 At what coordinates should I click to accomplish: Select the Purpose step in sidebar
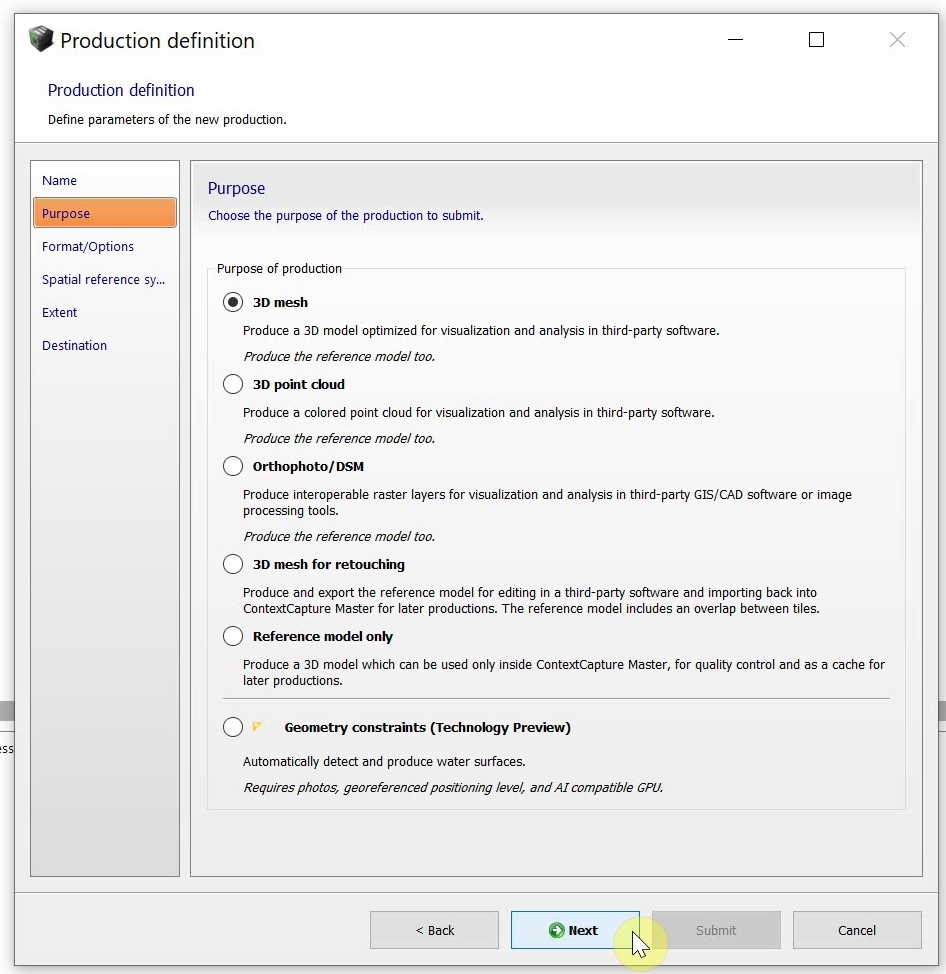tap(66, 214)
